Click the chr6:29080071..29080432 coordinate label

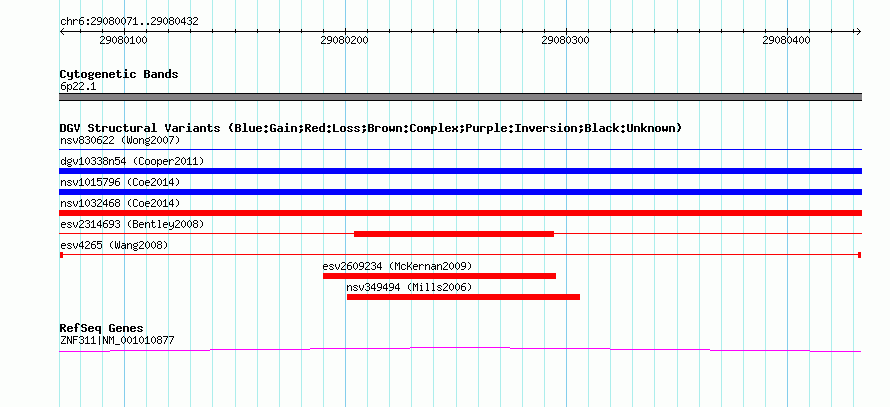pyautogui.click(x=129, y=21)
